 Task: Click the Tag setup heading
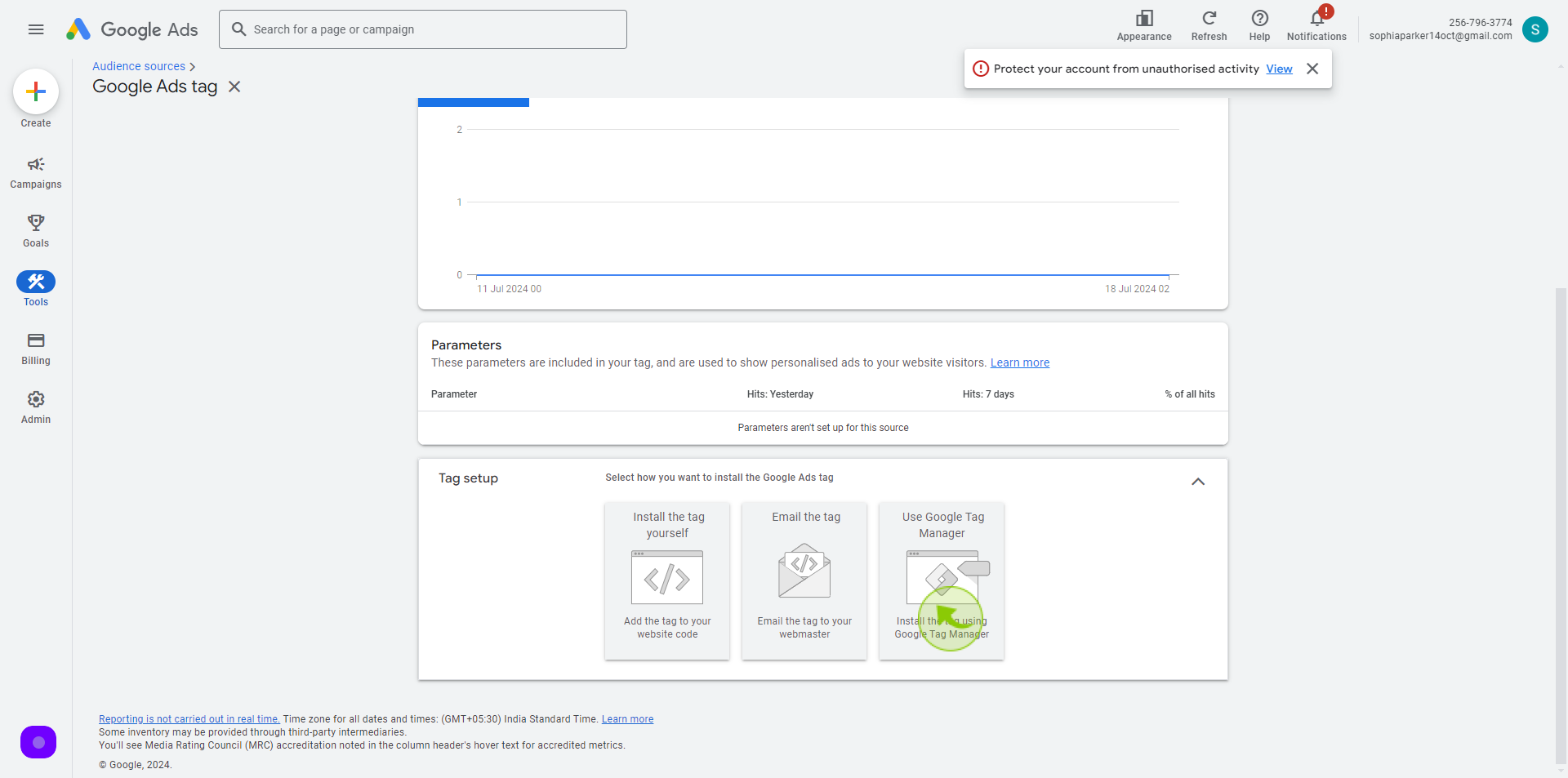pyautogui.click(x=468, y=478)
